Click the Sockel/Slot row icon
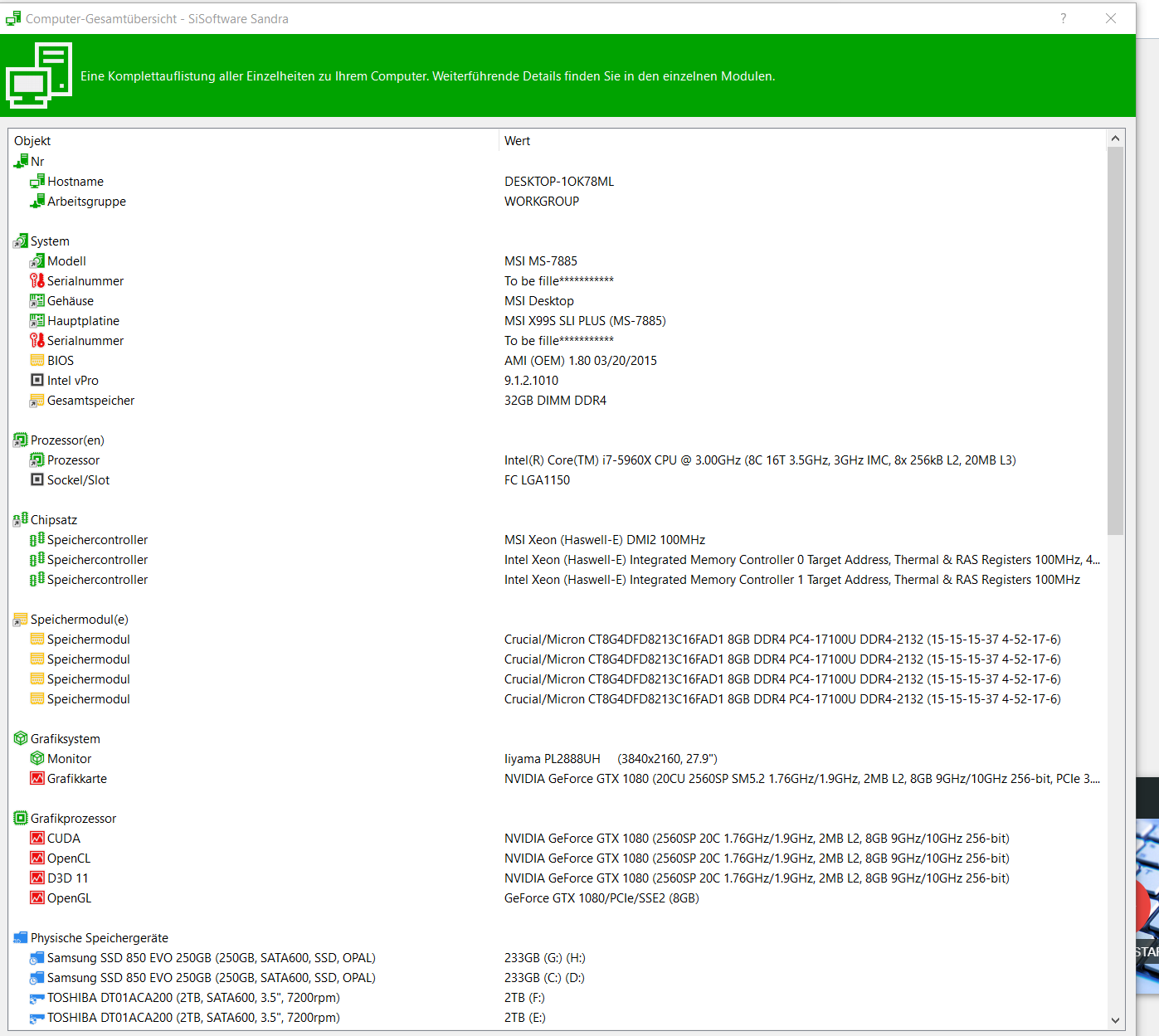The image size is (1159, 1036). pyautogui.click(x=37, y=479)
